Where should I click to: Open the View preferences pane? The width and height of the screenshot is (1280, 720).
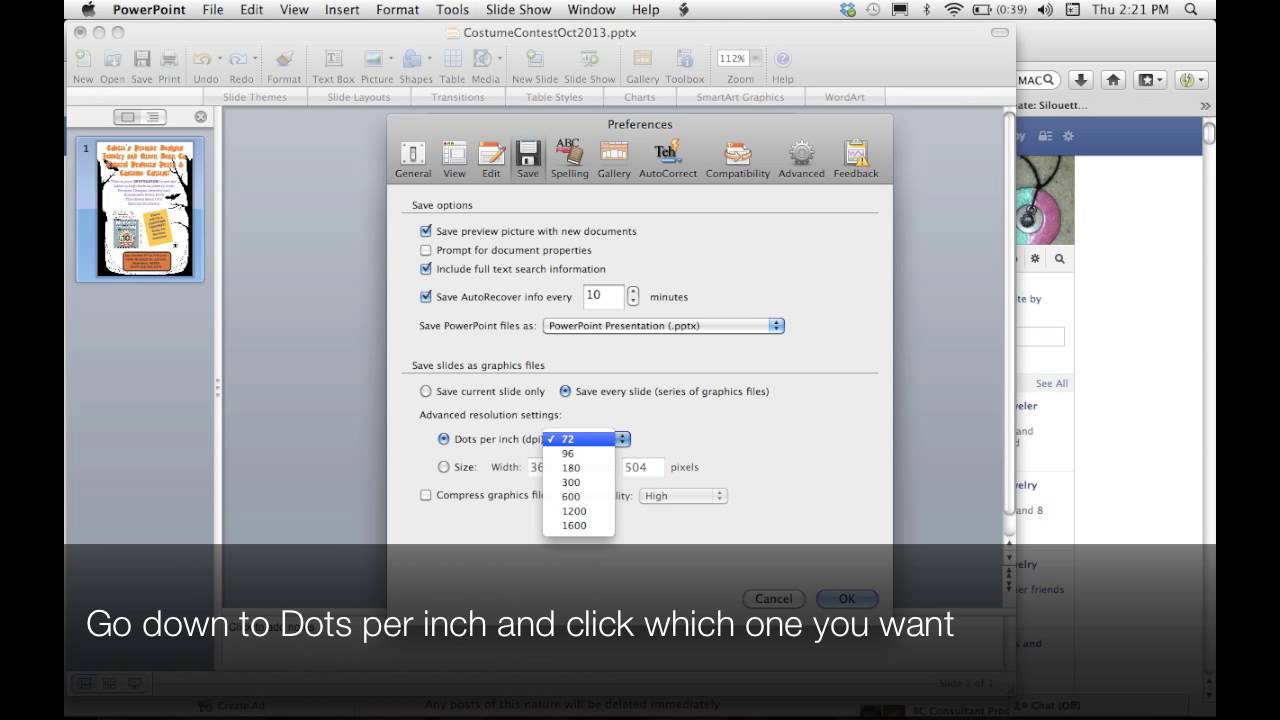(x=454, y=159)
